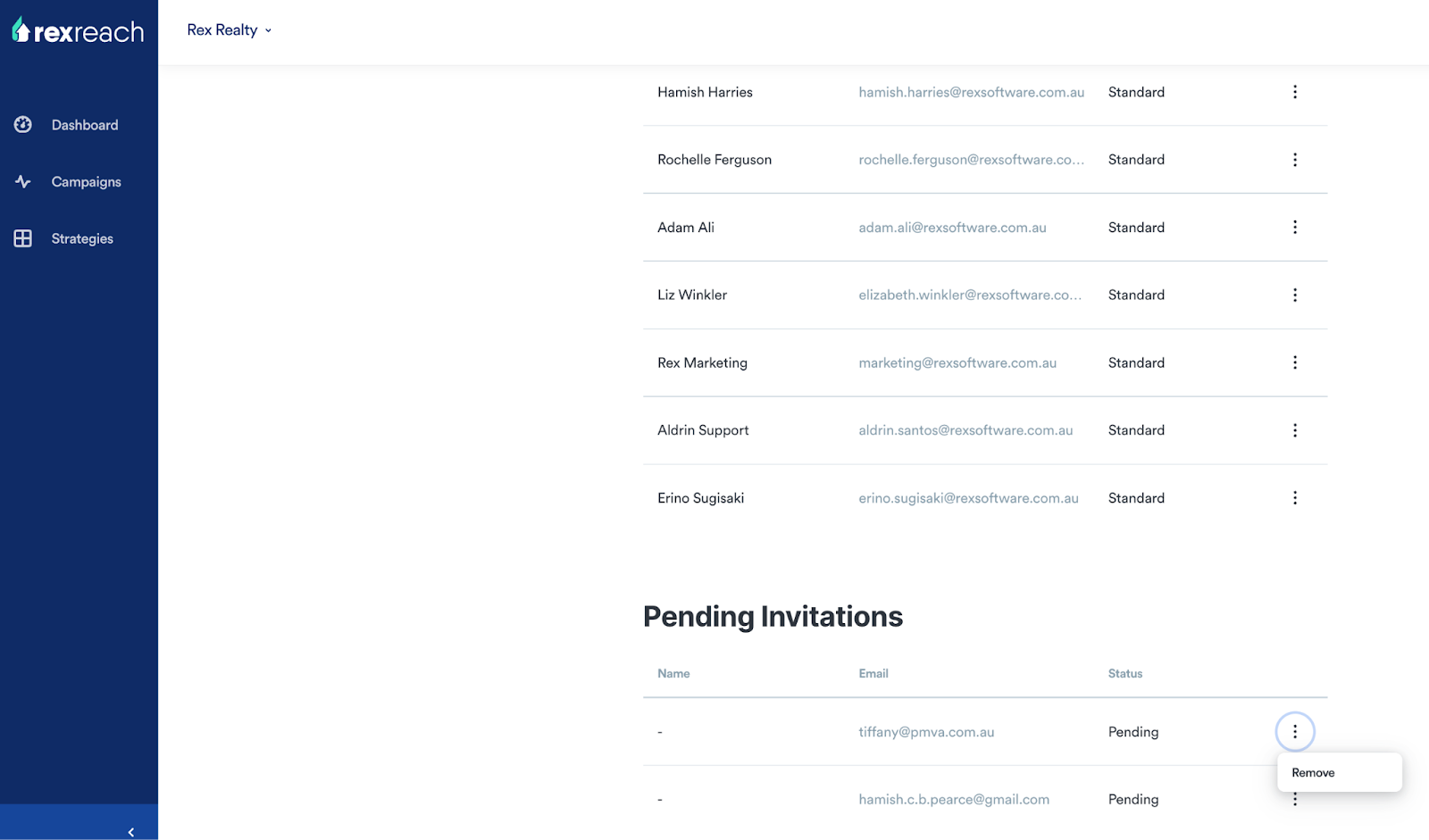
Task: Select the name Hamish Harries
Action: [705, 92]
